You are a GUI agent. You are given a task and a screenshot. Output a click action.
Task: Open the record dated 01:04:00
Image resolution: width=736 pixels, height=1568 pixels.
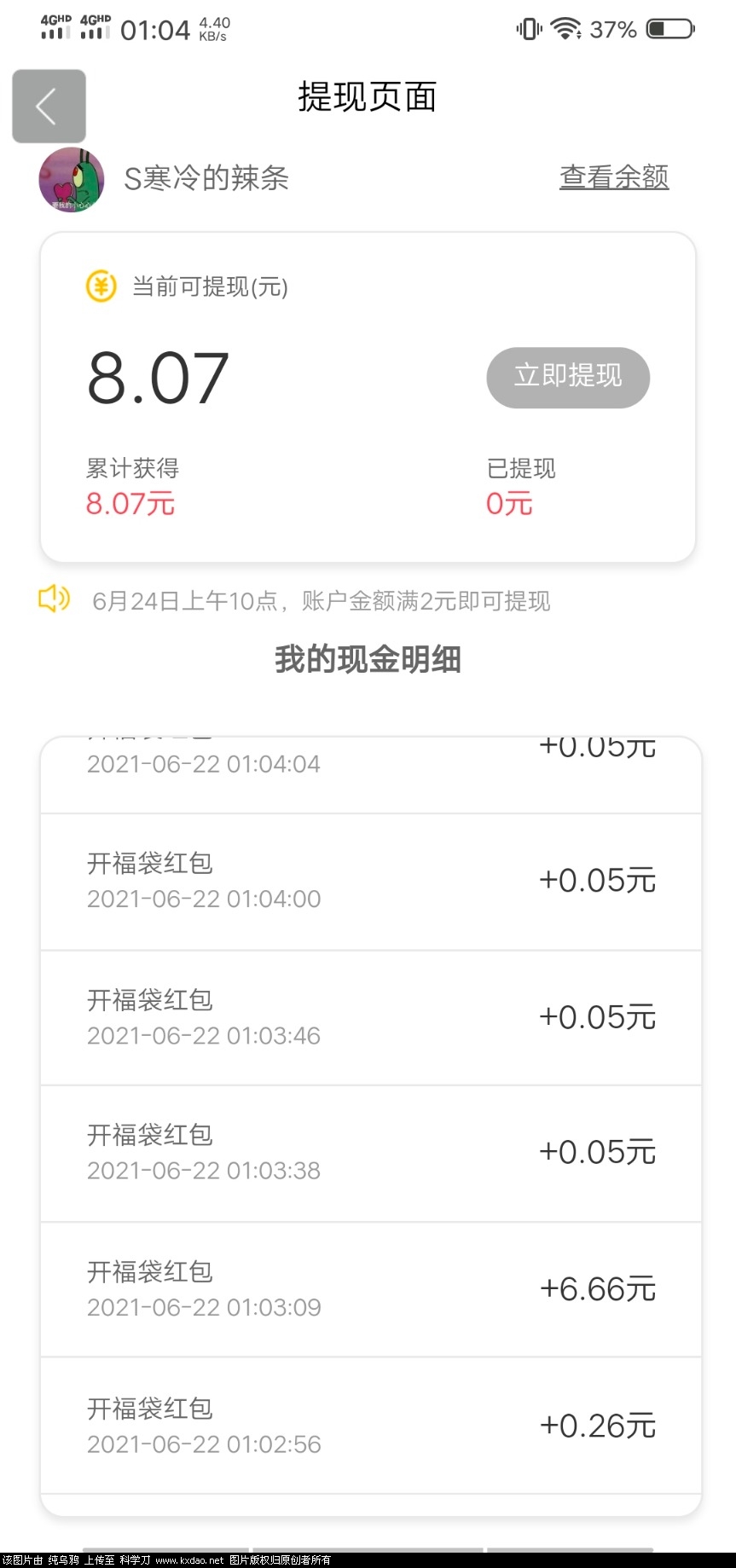coord(371,882)
